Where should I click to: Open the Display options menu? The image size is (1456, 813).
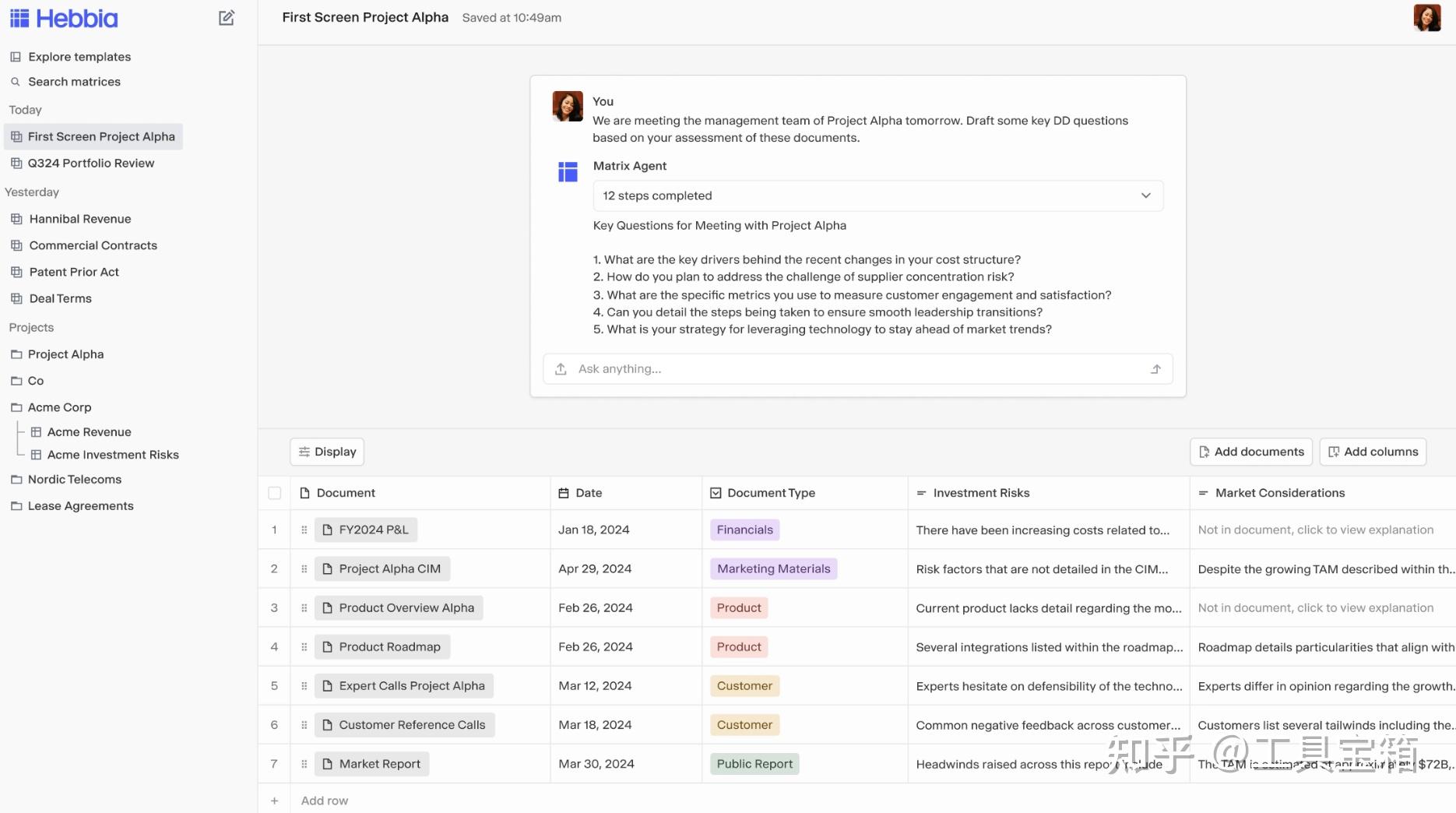tap(327, 452)
